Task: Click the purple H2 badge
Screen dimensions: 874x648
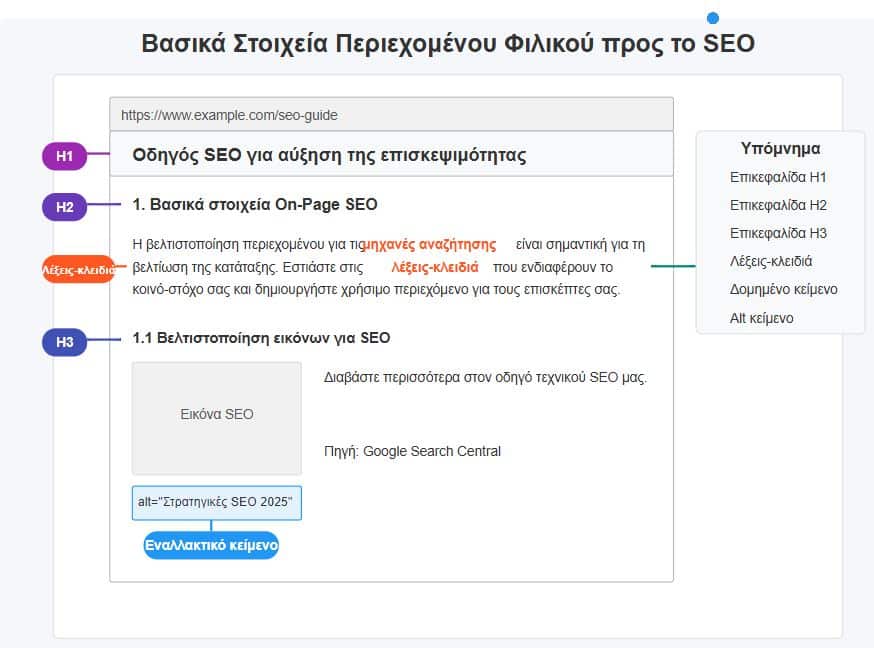Action: [x=64, y=207]
